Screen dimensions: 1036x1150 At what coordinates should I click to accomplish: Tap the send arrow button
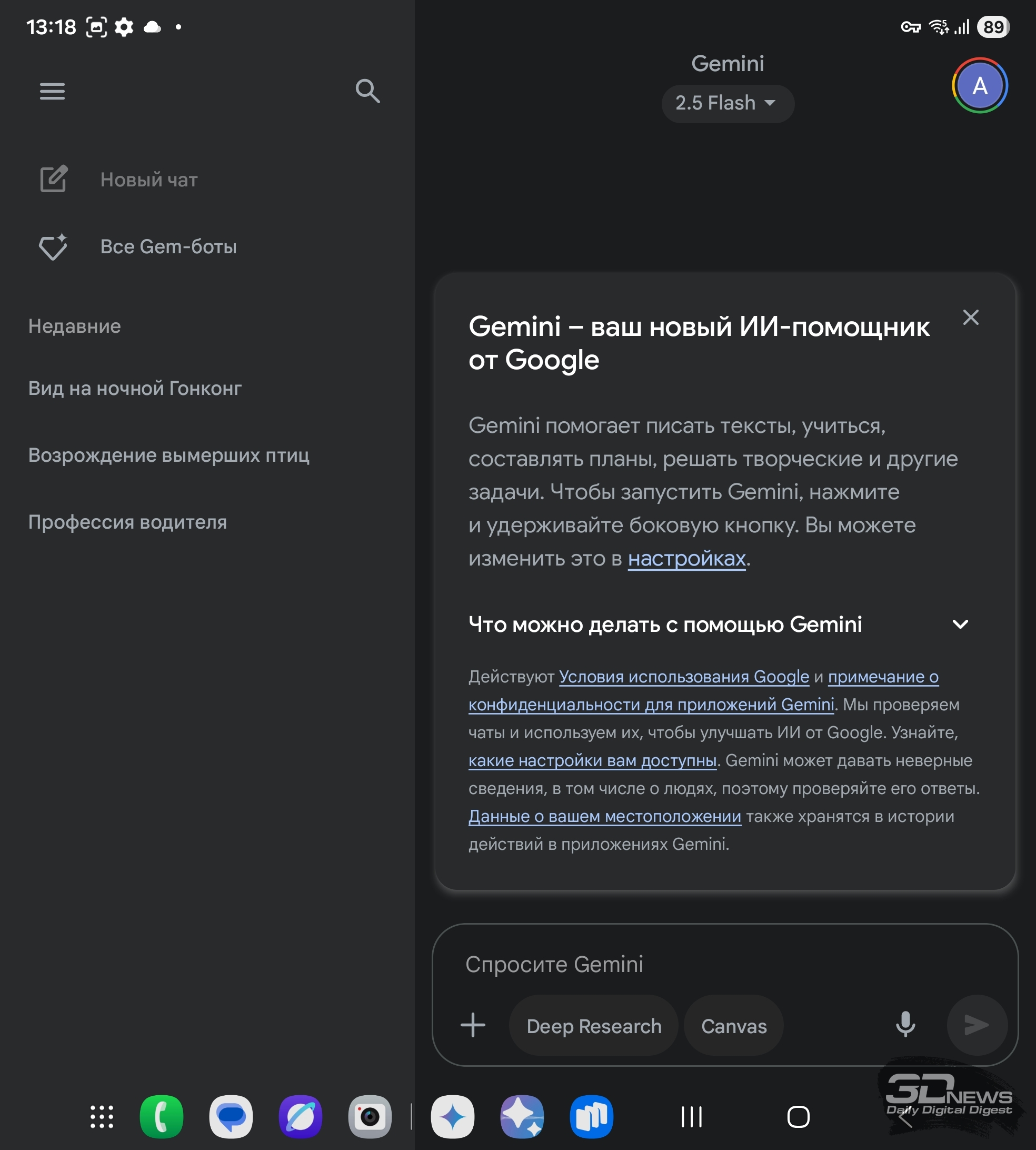[x=977, y=1025]
